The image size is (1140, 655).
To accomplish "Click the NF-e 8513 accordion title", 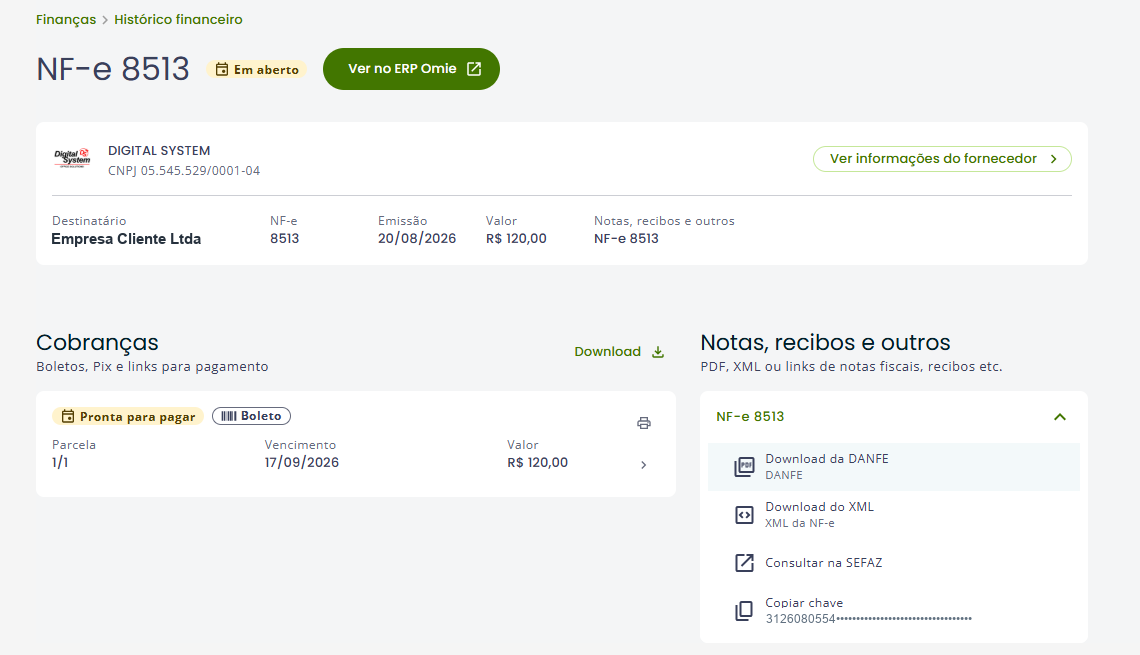I will 750,417.
